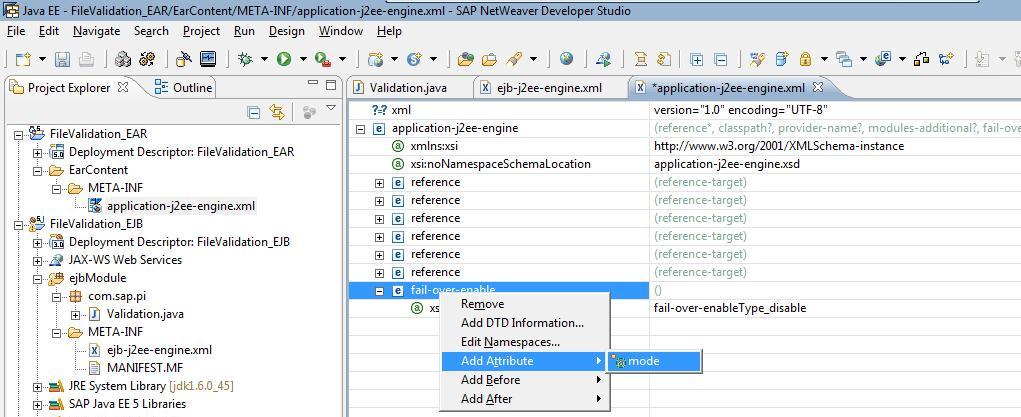Expand SAP Java EE 5 Libraries node
The width and height of the screenshot is (1021, 417).
[38, 405]
